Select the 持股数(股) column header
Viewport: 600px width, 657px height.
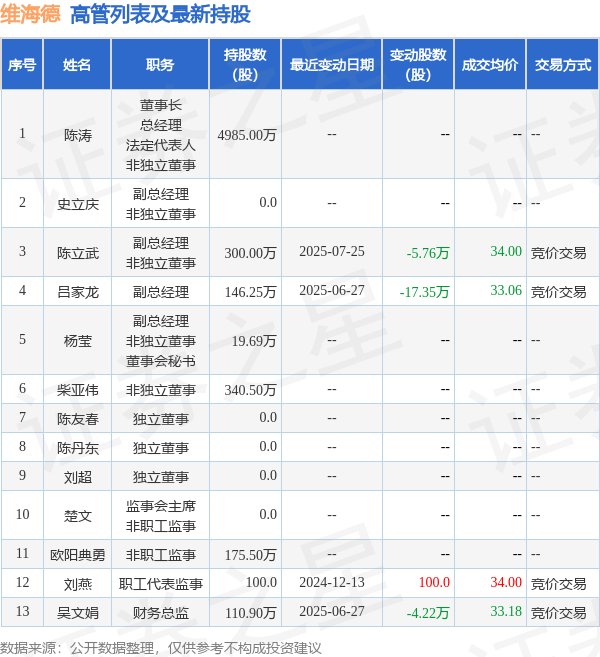(x=245, y=65)
